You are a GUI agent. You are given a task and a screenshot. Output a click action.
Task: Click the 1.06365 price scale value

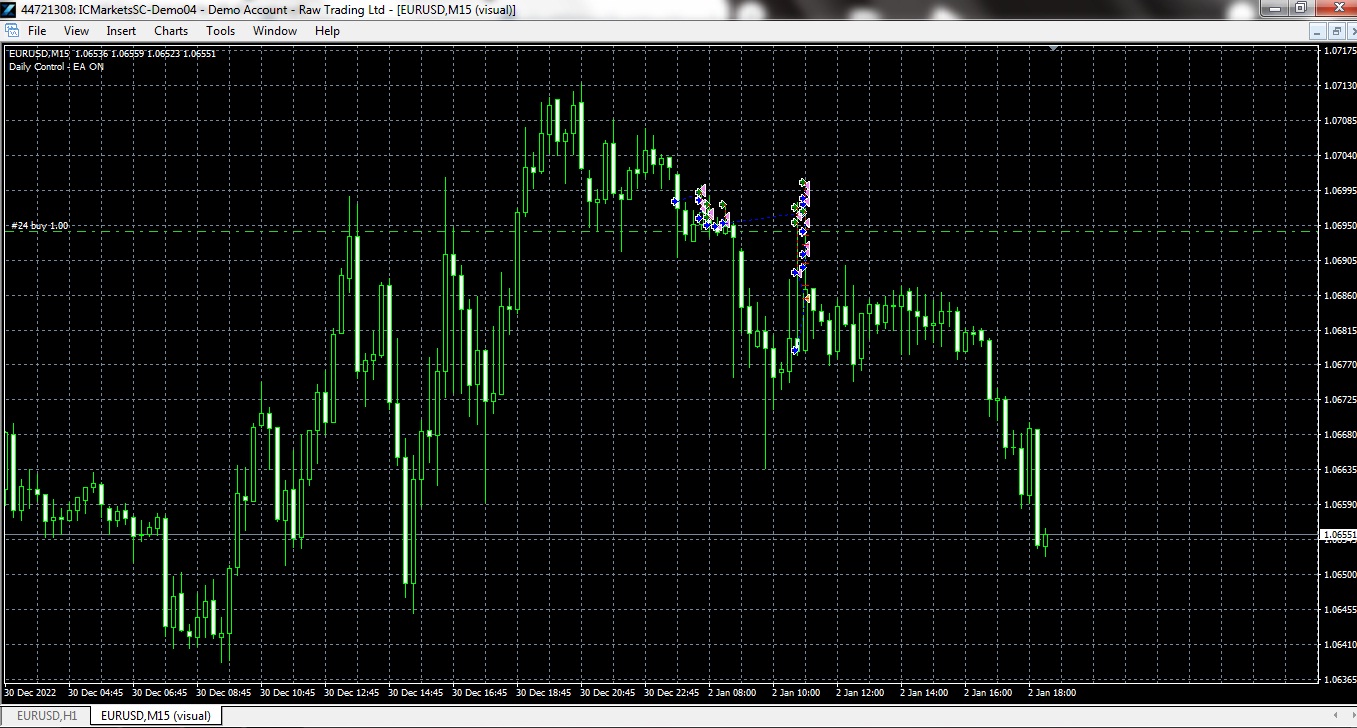pyautogui.click(x=1338, y=680)
